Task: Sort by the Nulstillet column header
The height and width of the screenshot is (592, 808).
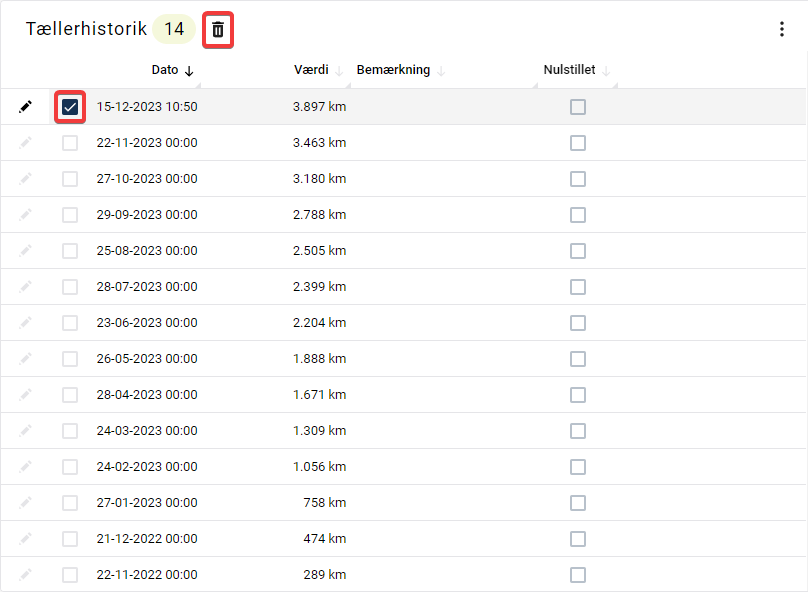Action: click(569, 70)
